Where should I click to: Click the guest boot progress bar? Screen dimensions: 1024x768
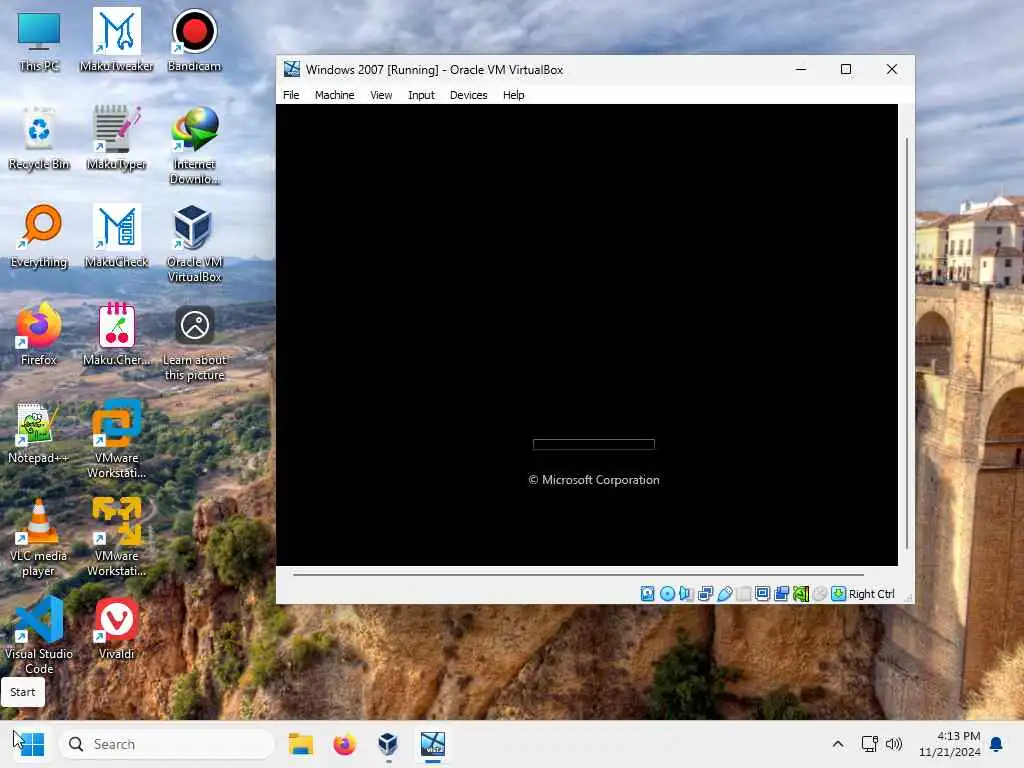594,444
